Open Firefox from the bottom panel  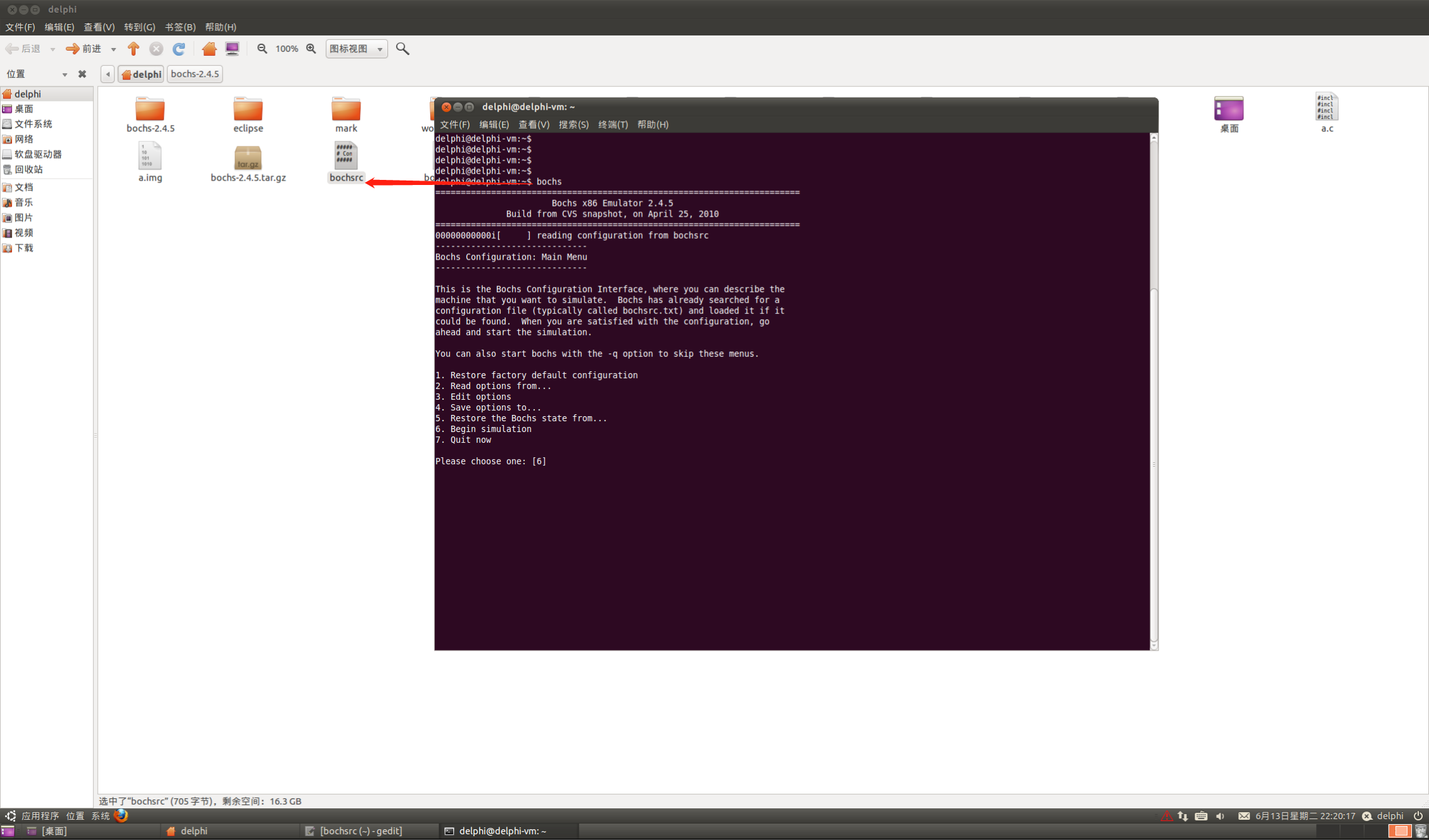pos(121,816)
